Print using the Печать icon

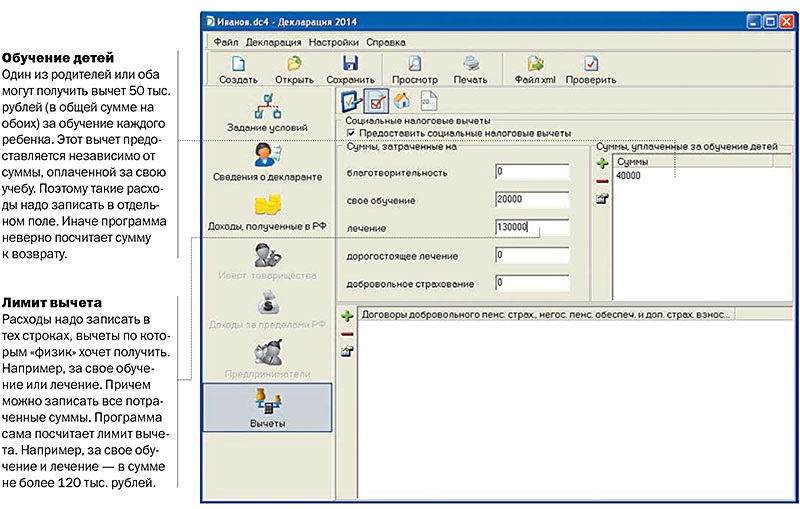[x=470, y=69]
